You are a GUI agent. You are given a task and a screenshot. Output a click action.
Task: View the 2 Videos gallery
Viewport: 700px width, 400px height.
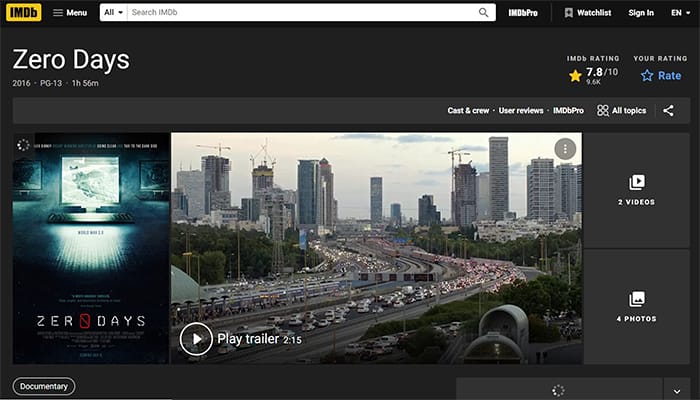point(636,190)
